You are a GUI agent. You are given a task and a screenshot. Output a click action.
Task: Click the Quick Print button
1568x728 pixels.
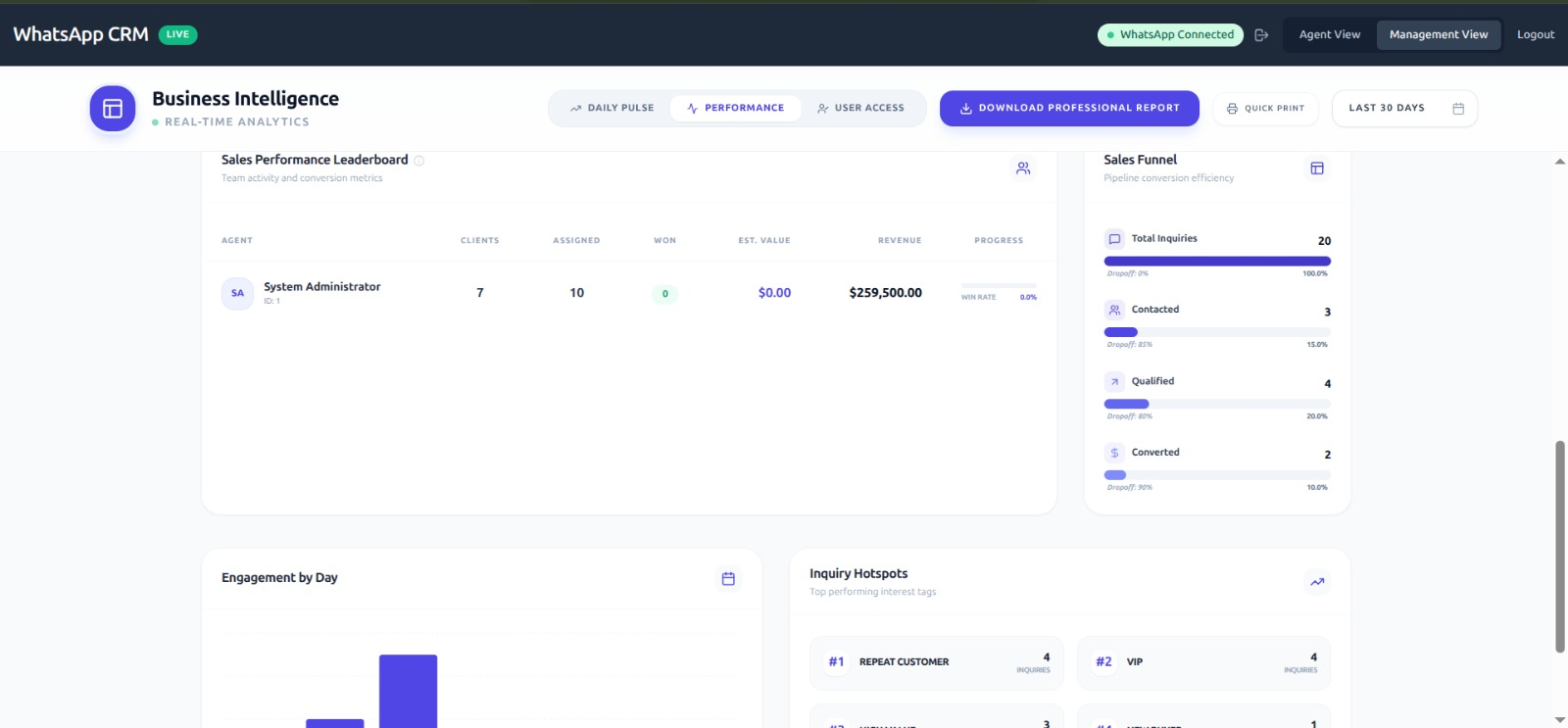[1265, 109]
